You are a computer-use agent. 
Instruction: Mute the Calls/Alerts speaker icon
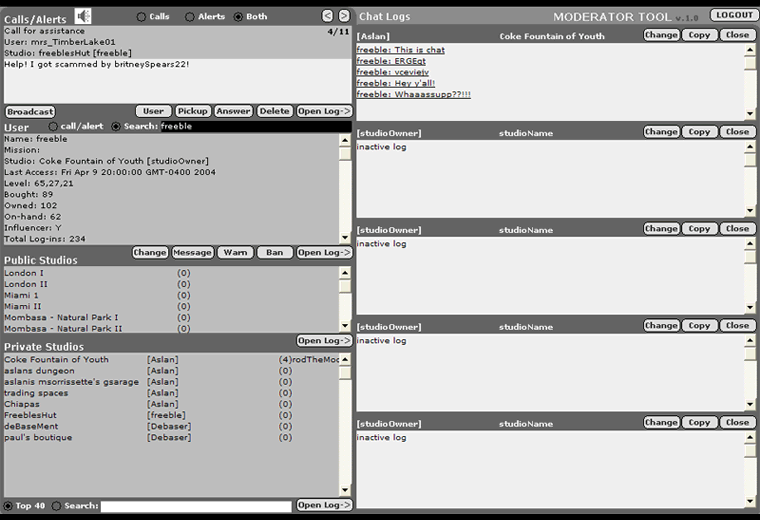click(x=83, y=16)
